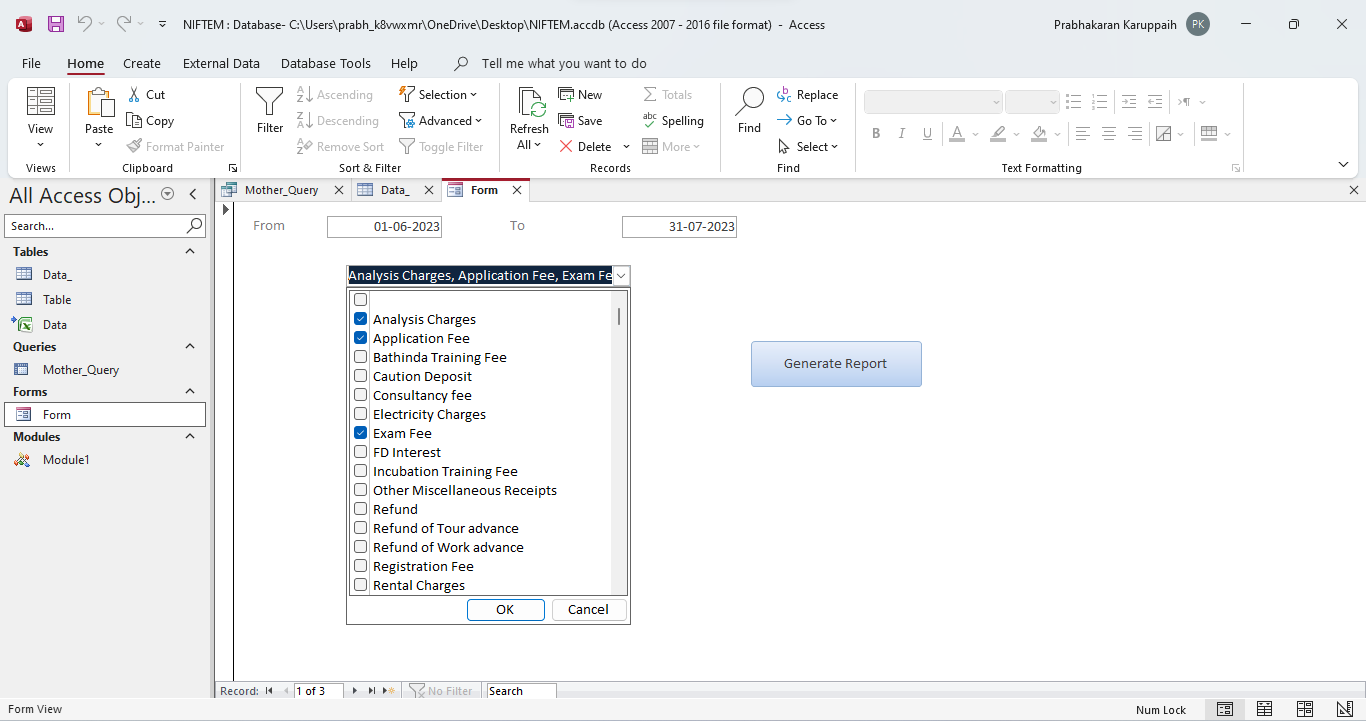Toggle Bold formatting

pos(875,132)
